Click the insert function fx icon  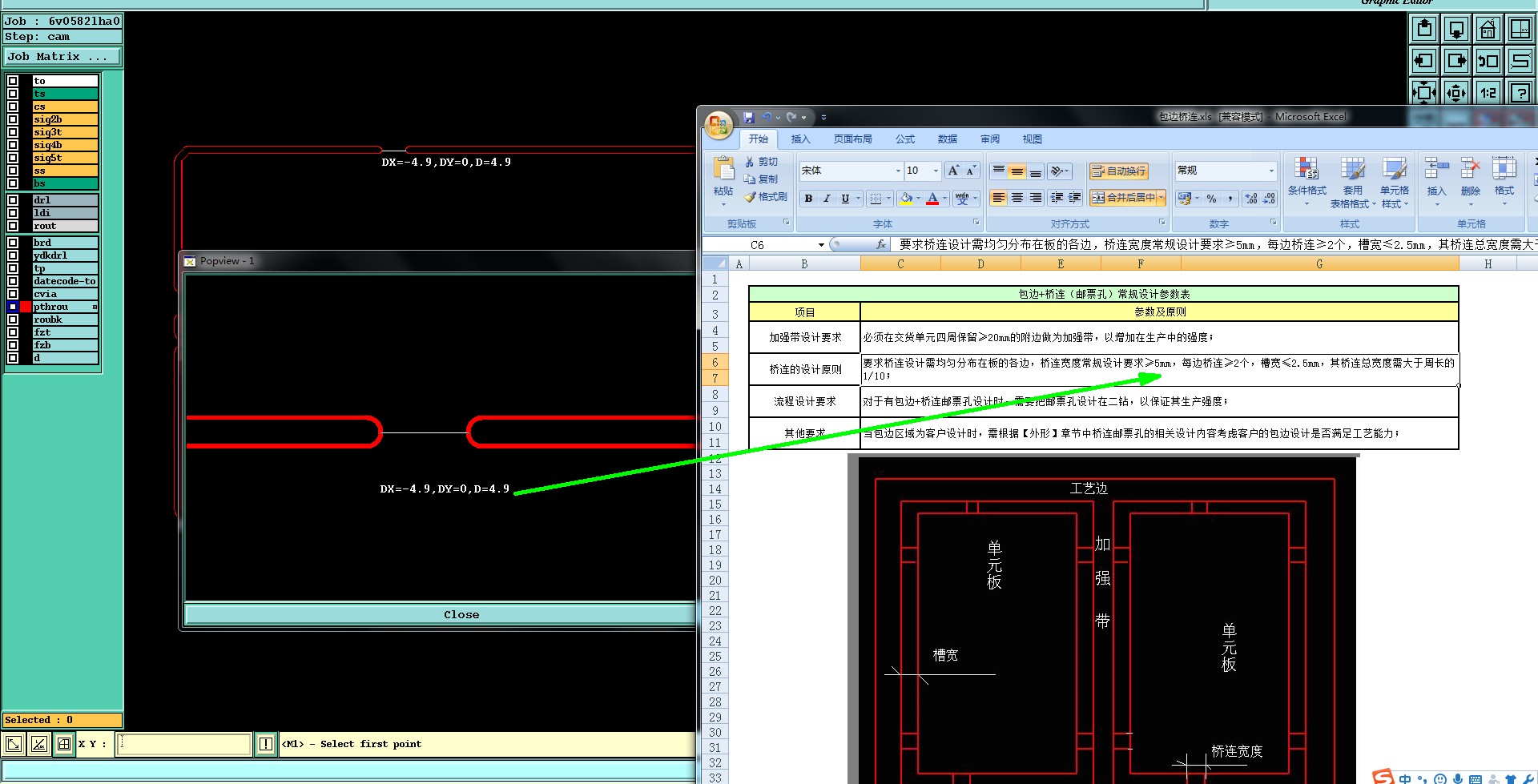point(880,245)
